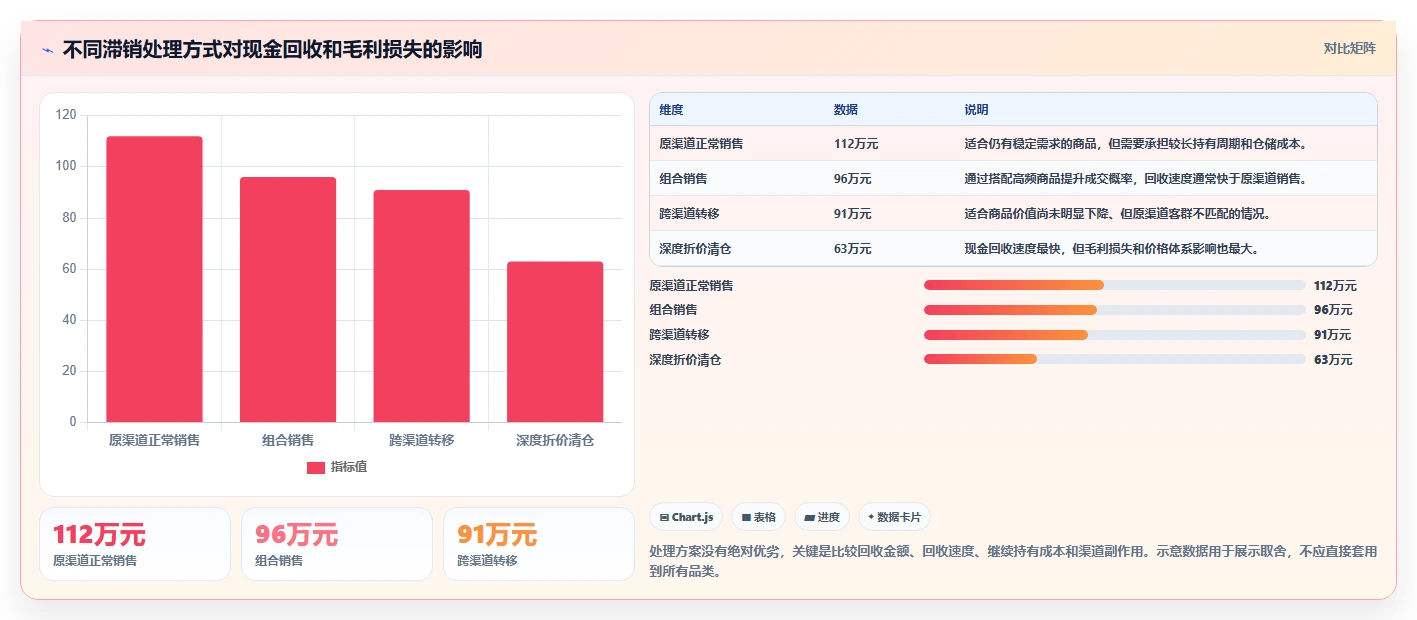
Task: Click the description starting 适合仍有稳定需求的商品
Action: pos(1135,144)
